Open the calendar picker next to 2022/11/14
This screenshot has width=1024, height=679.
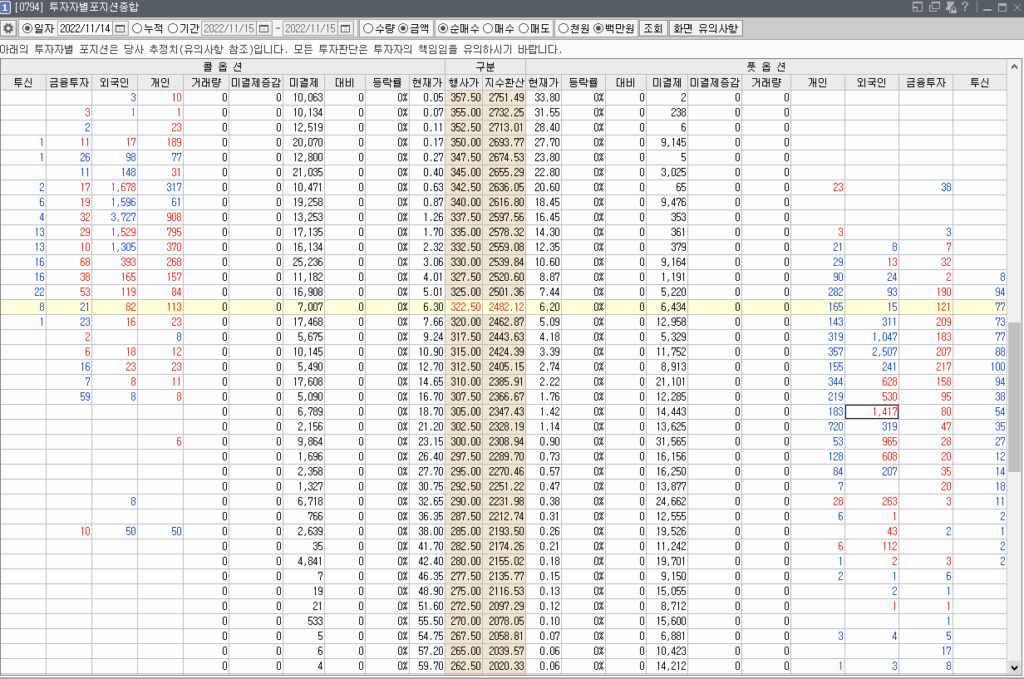[120, 28]
